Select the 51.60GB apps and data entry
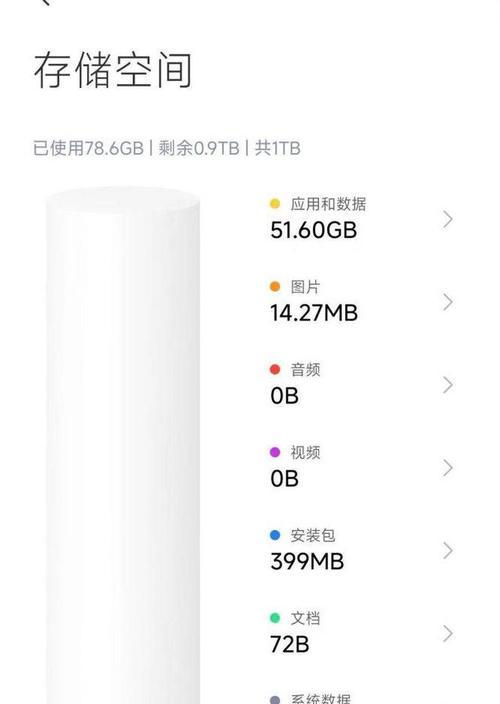The image size is (500, 704). (x=313, y=230)
